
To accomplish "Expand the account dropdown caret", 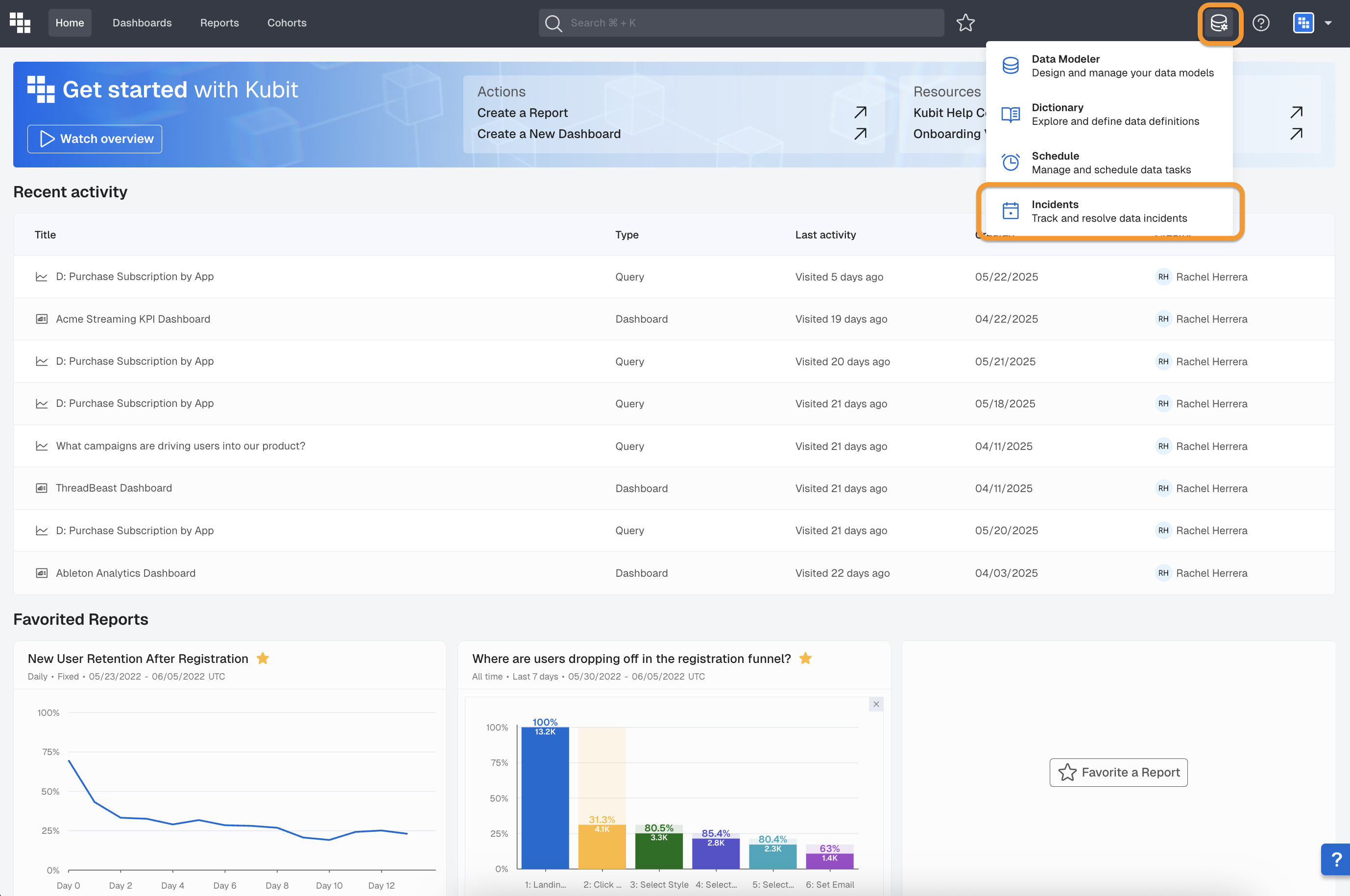I will tap(1328, 24).
